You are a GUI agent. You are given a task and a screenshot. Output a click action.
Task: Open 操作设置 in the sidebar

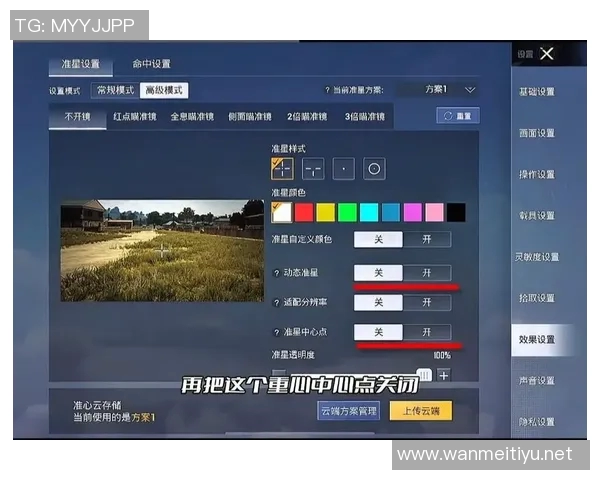pos(537,175)
